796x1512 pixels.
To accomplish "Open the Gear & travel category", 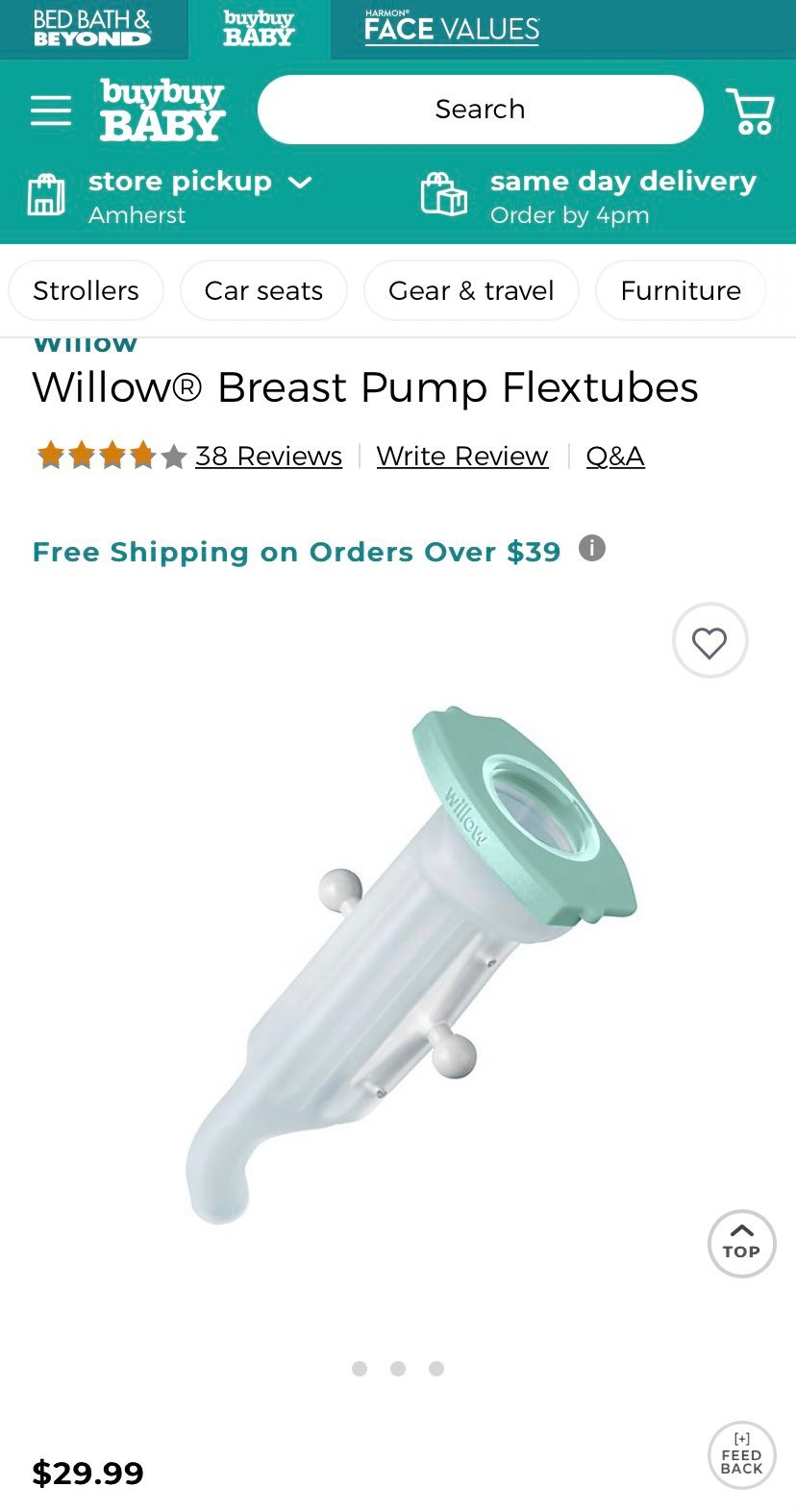I will click(x=471, y=290).
